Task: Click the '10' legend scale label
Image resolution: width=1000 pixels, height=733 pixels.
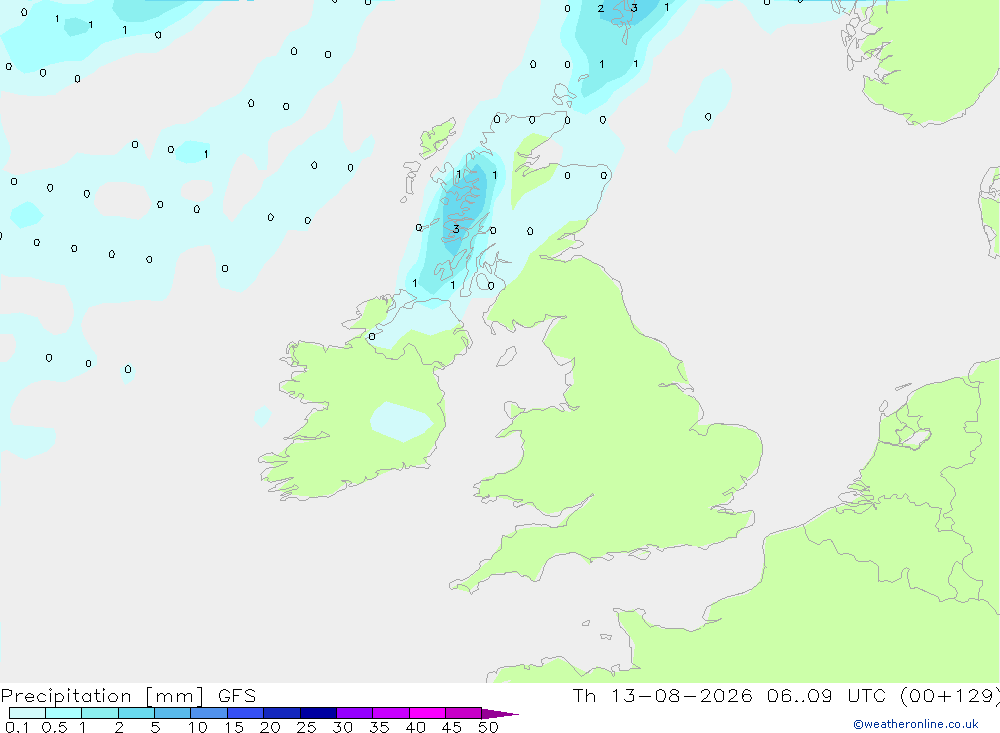Action: coord(198,727)
